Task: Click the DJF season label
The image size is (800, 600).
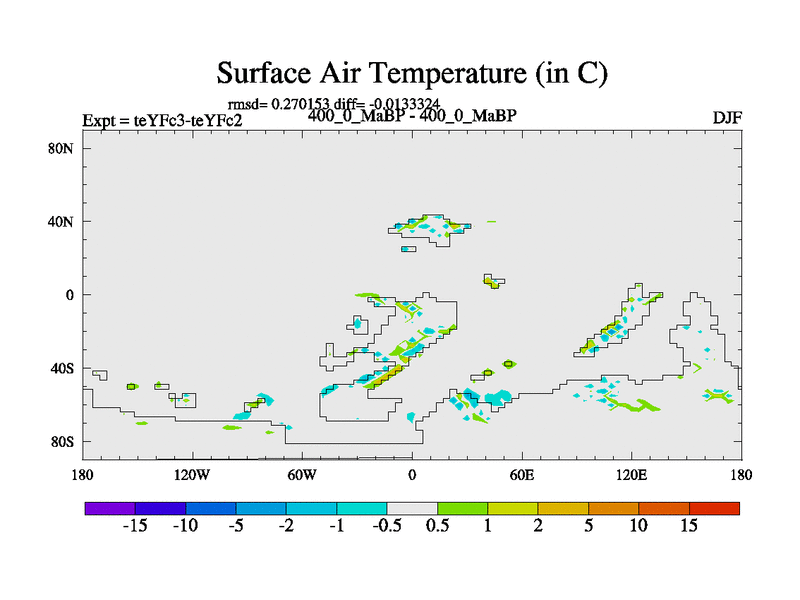Action: tap(726, 118)
